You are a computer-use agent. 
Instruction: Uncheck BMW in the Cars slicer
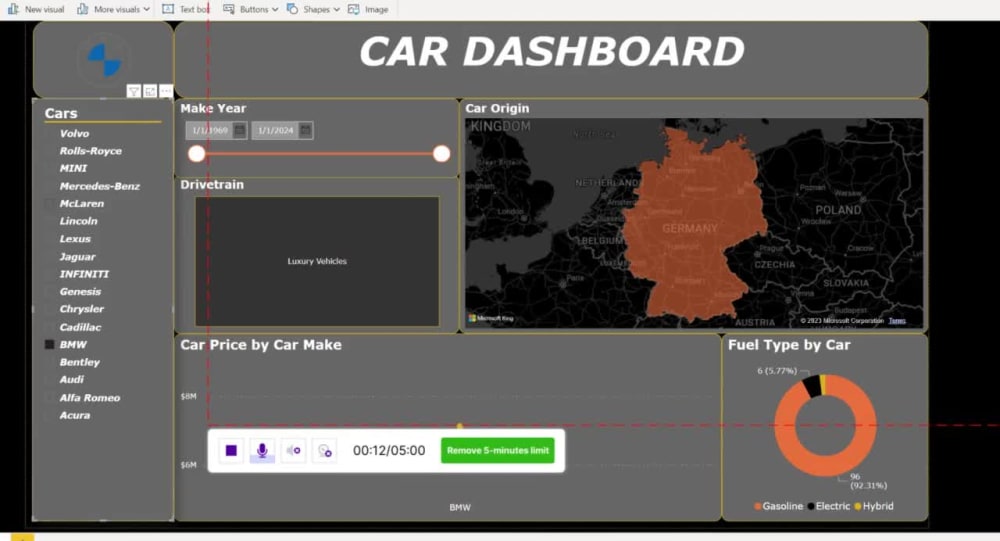50,345
